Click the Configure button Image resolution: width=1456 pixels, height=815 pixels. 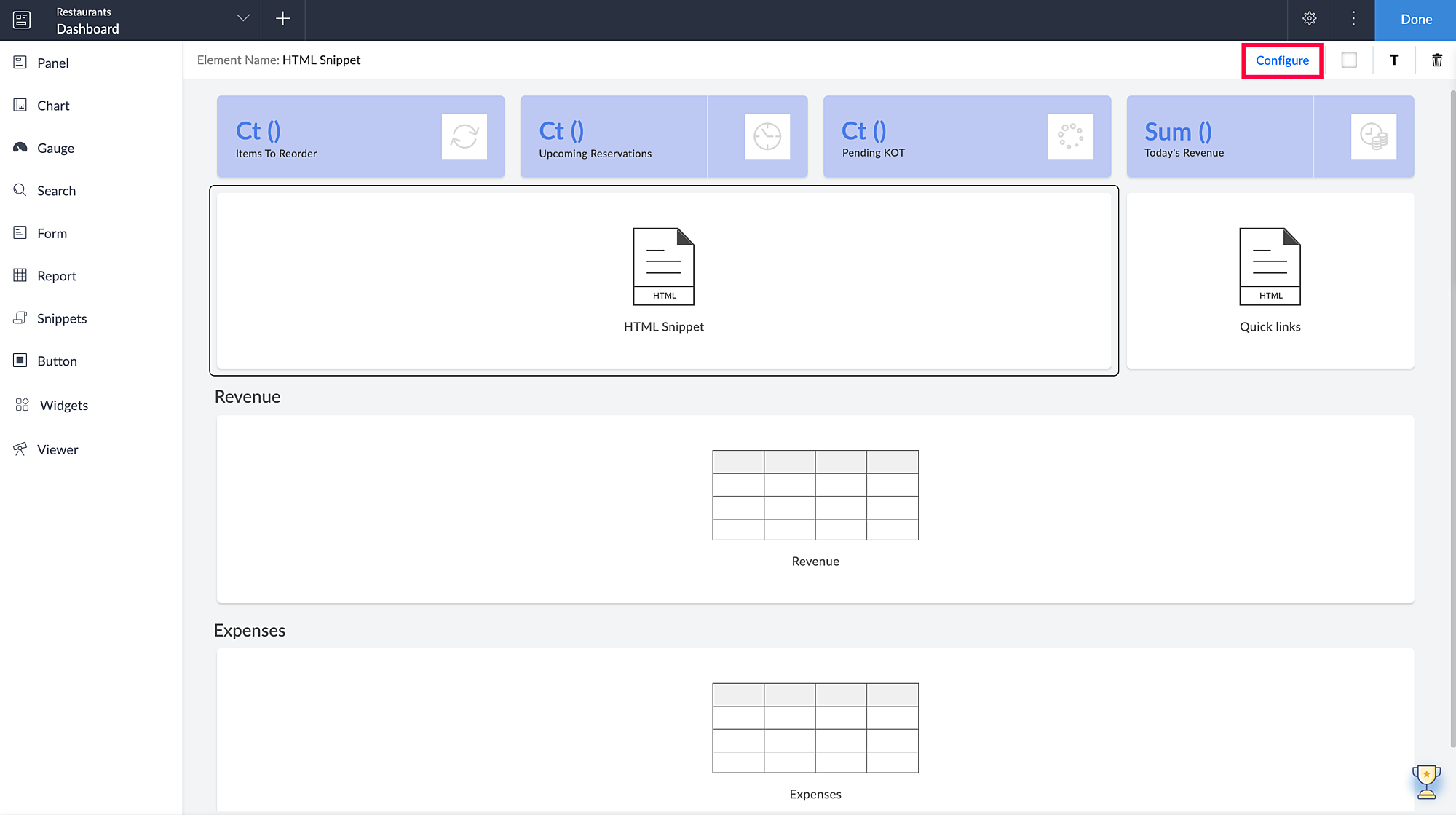click(1282, 60)
